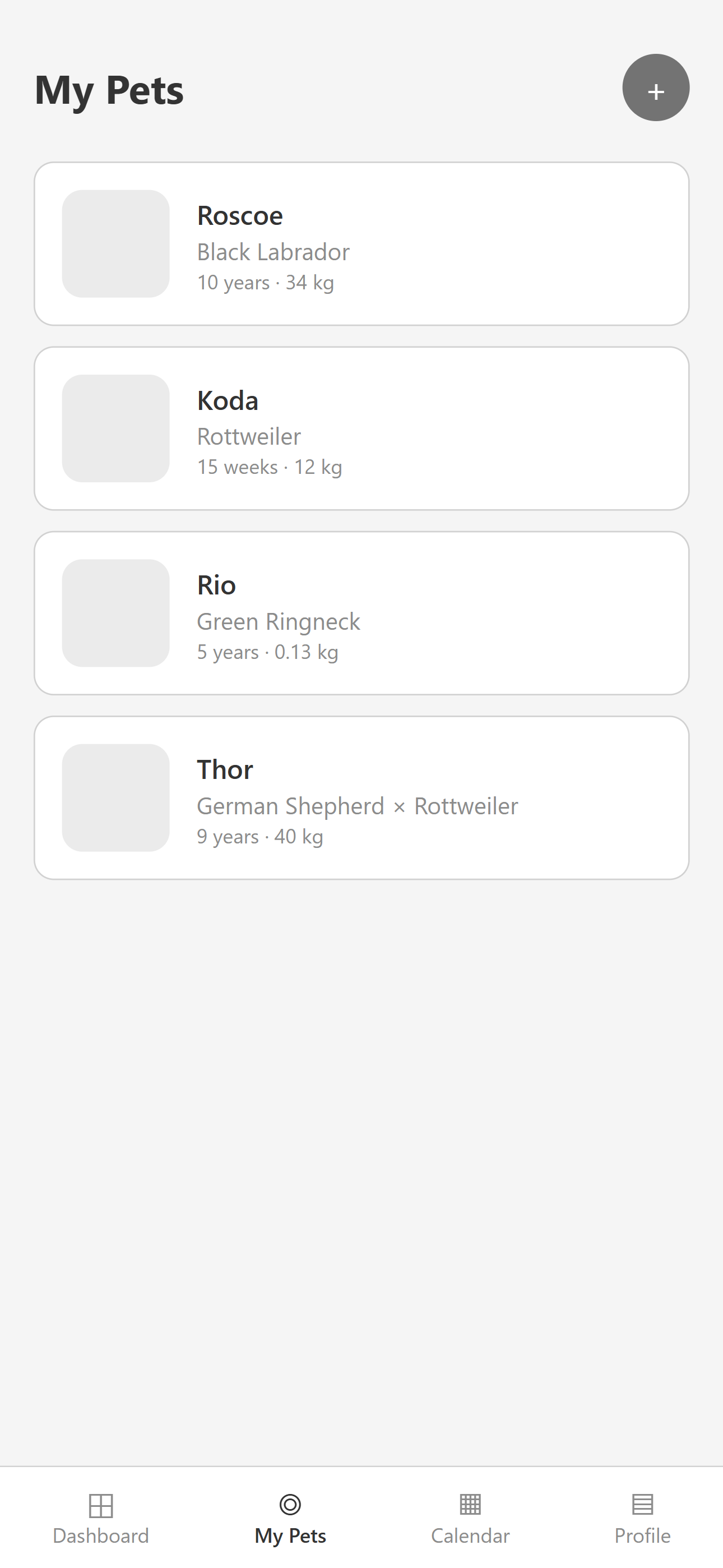
Task: Open the Profile list icon
Action: 642,1504
